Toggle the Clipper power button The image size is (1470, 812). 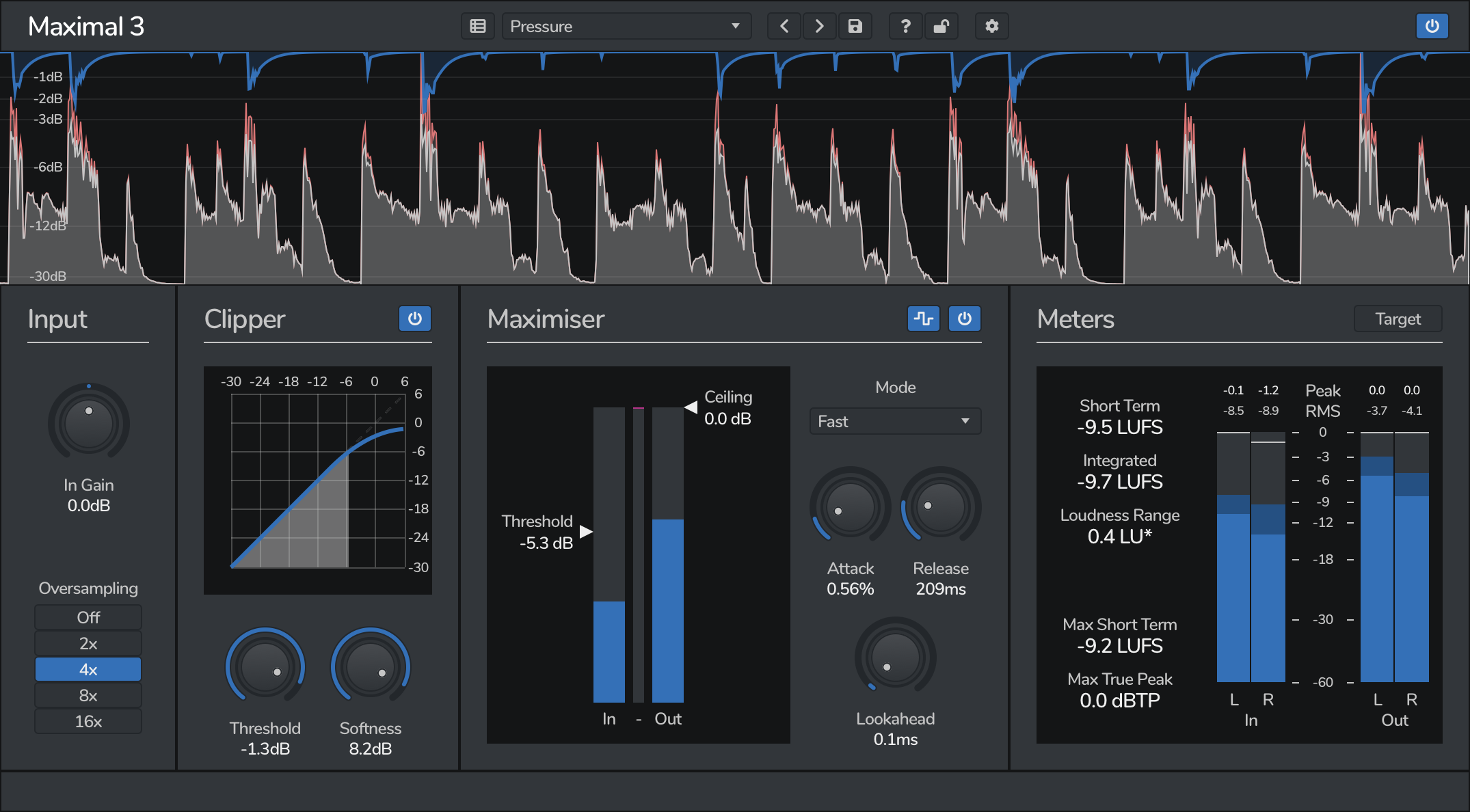(x=415, y=319)
